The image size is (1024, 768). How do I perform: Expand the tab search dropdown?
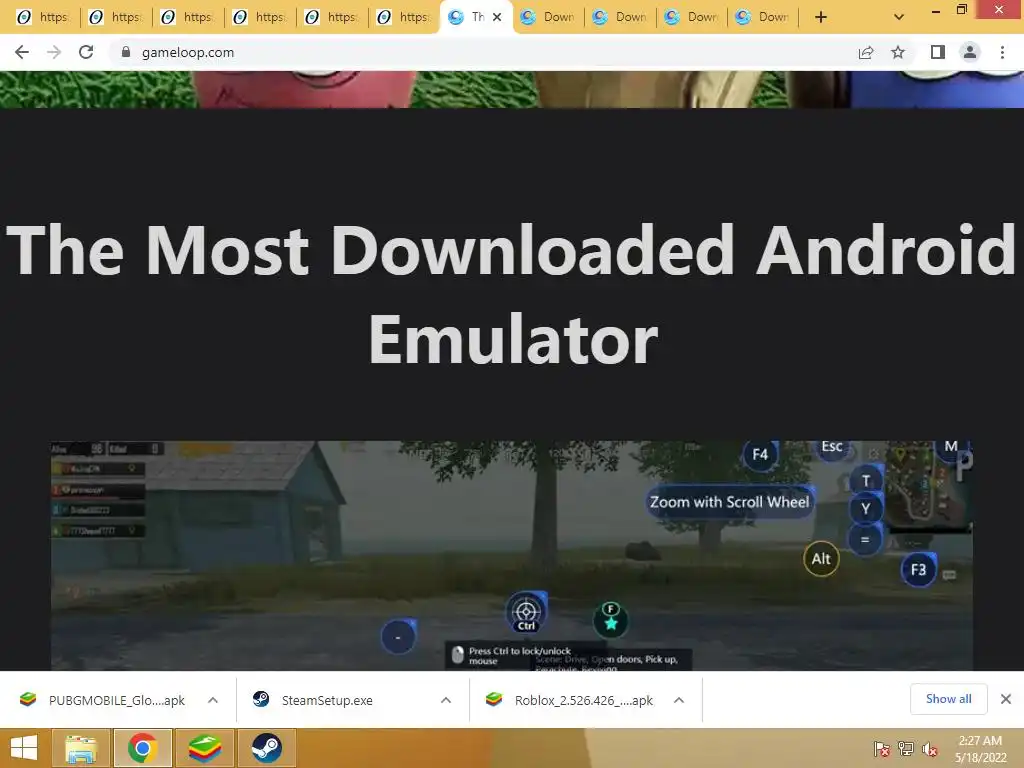899,18
